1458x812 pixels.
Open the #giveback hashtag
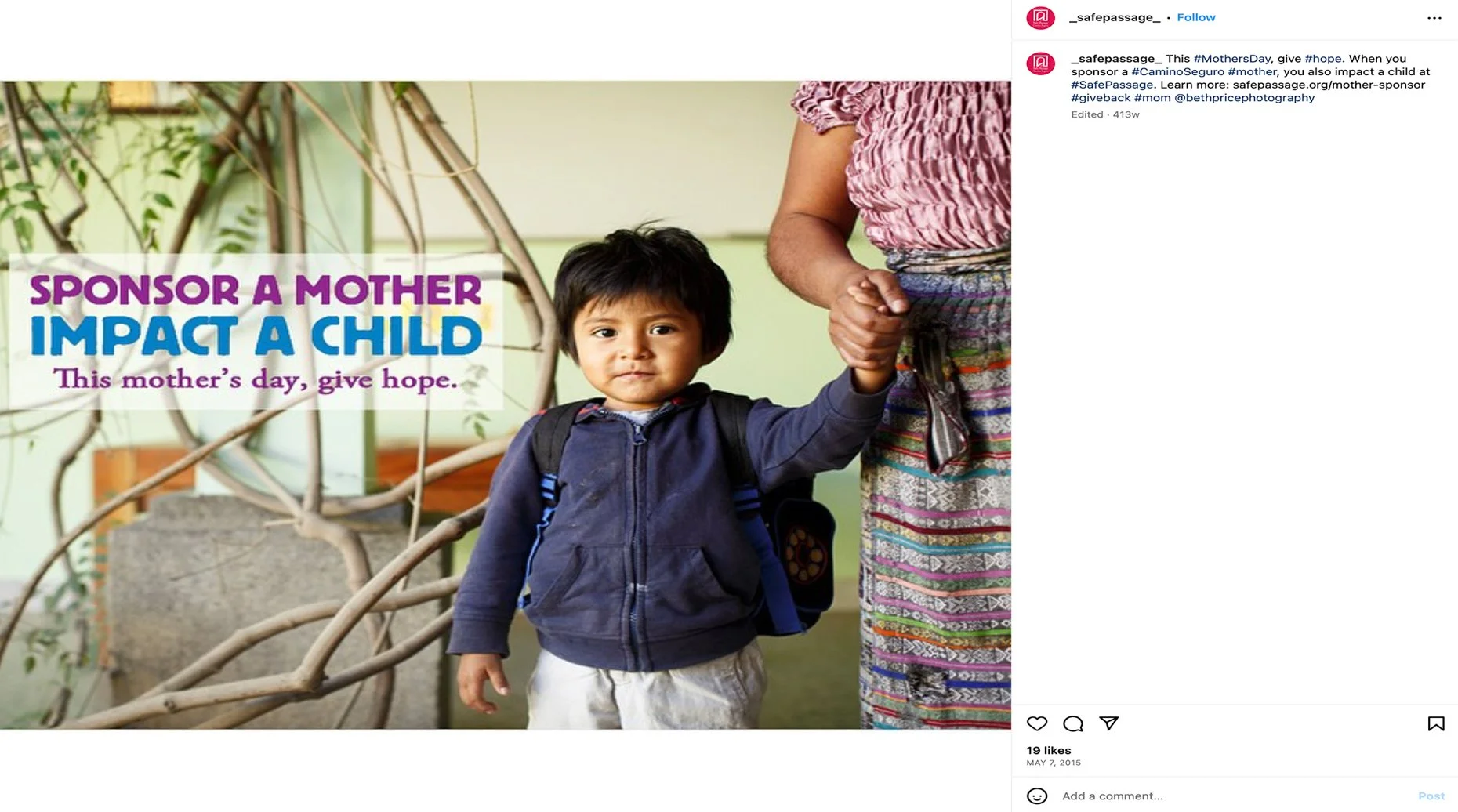click(x=1101, y=98)
